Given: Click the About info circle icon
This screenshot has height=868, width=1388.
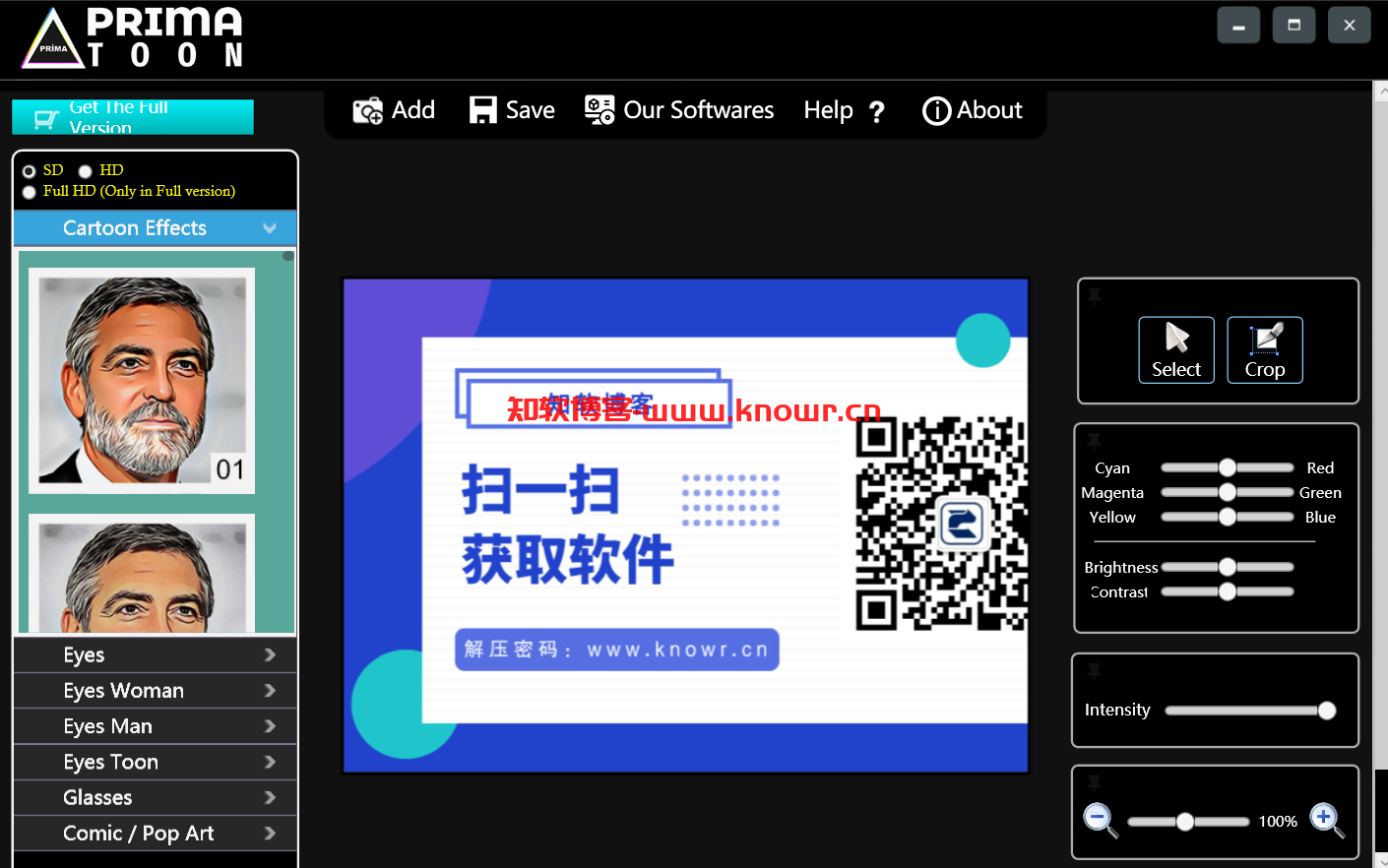Looking at the screenshot, I should [936, 111].
